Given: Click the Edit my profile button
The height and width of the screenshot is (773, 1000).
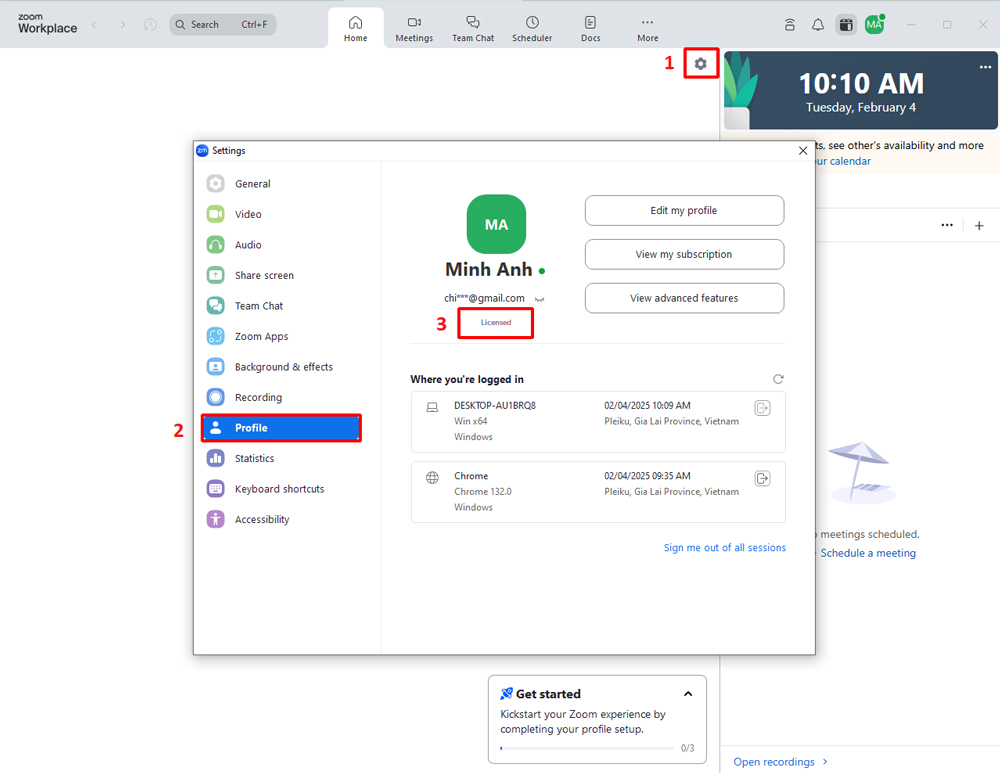Looking at the screenshot, I should [x=684, y=210].
